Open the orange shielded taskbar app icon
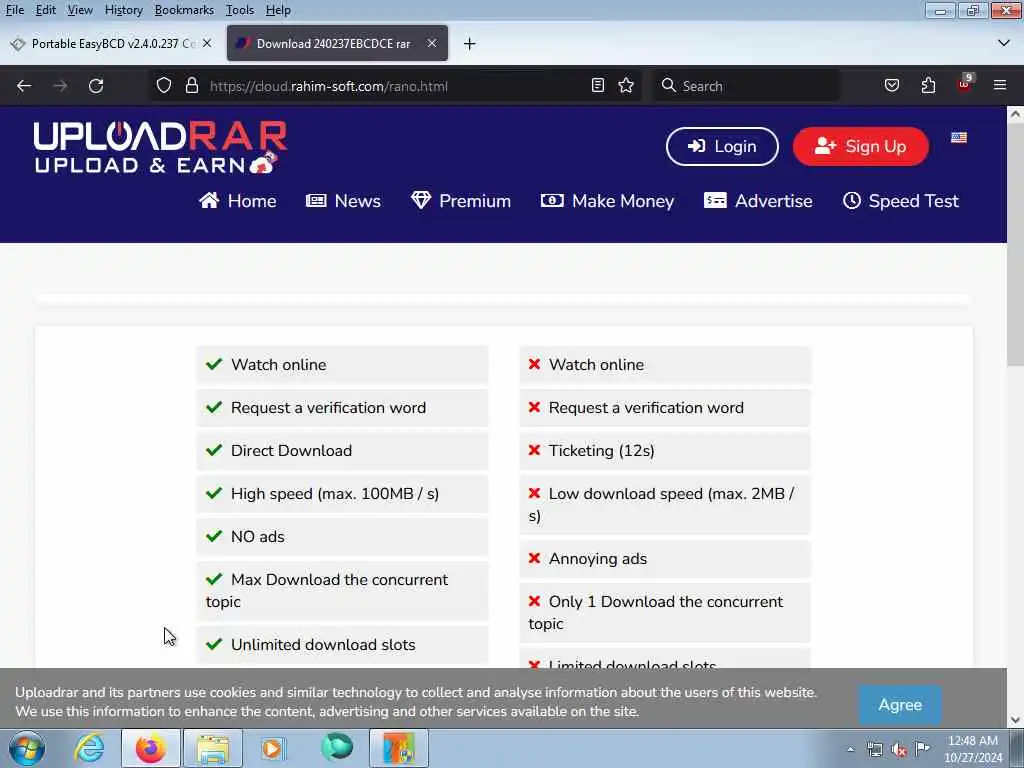The height and width of the screenshot is (768, 1024). pos(399,748)
